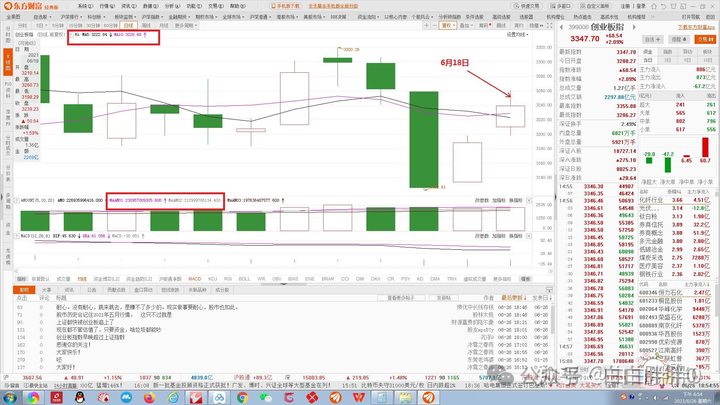Screen dimensions: 720x405
Task: Click the orange 交易 button
Action: (x=705, y=39)
